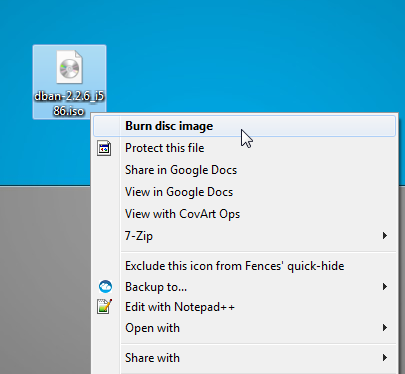Screen dimensions: 405x374
Task: Expand the Share with submenu arrow
Action: tap(385, 358)
